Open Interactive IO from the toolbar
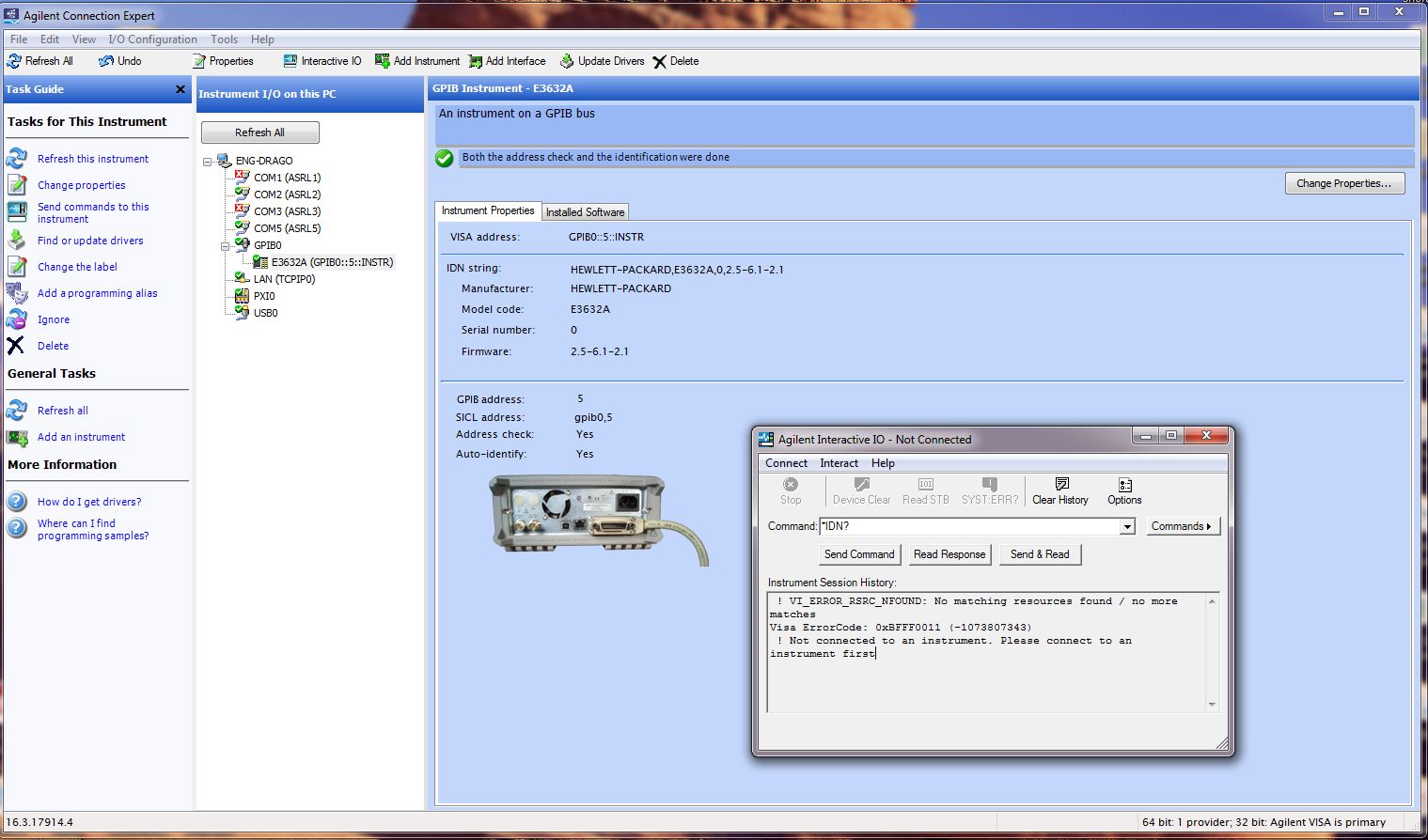The width and height of the screenshot is (1428, 840). tap(290, 61)
